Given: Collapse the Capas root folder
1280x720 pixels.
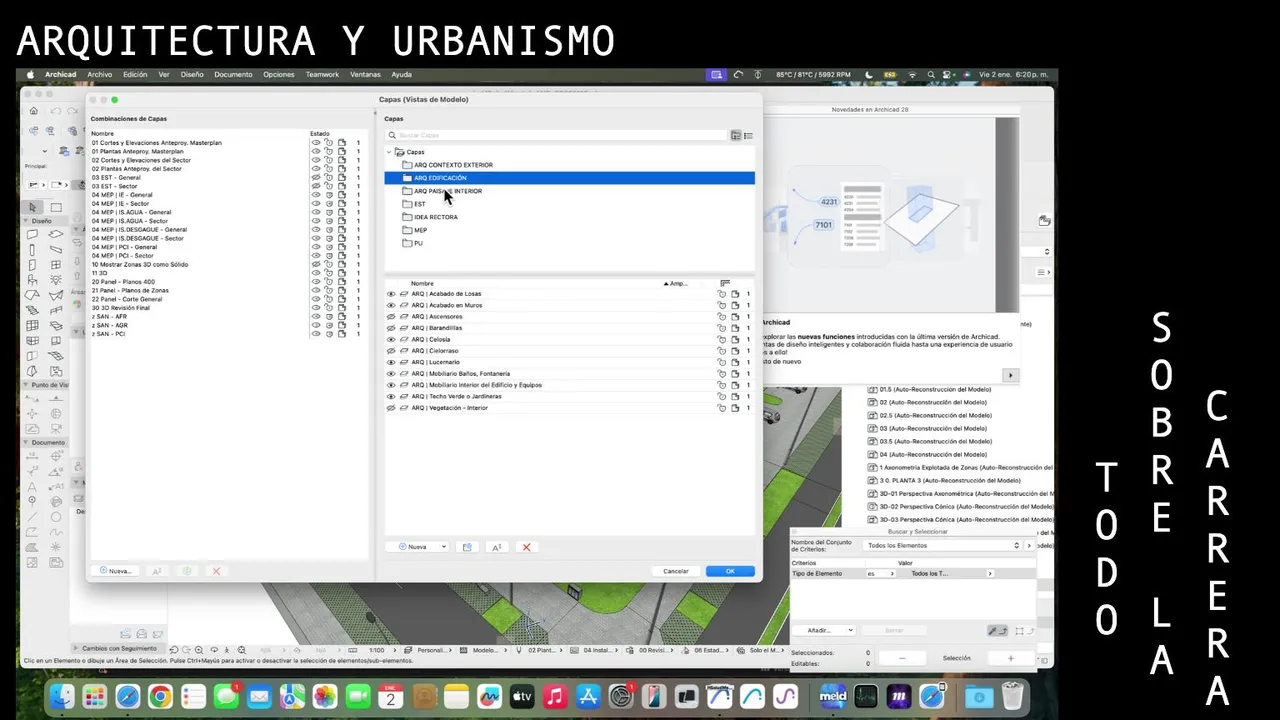Looking at the screenshot, I should tap(389, 152).
